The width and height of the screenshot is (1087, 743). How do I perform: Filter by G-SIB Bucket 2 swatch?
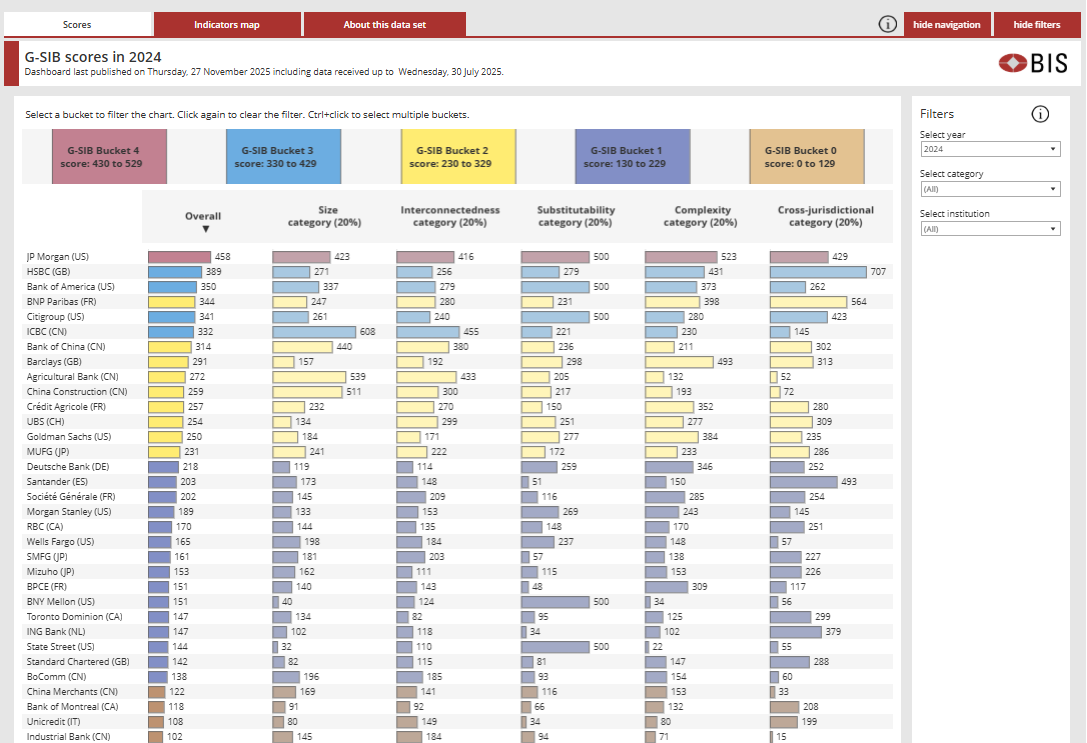point(458,157)
